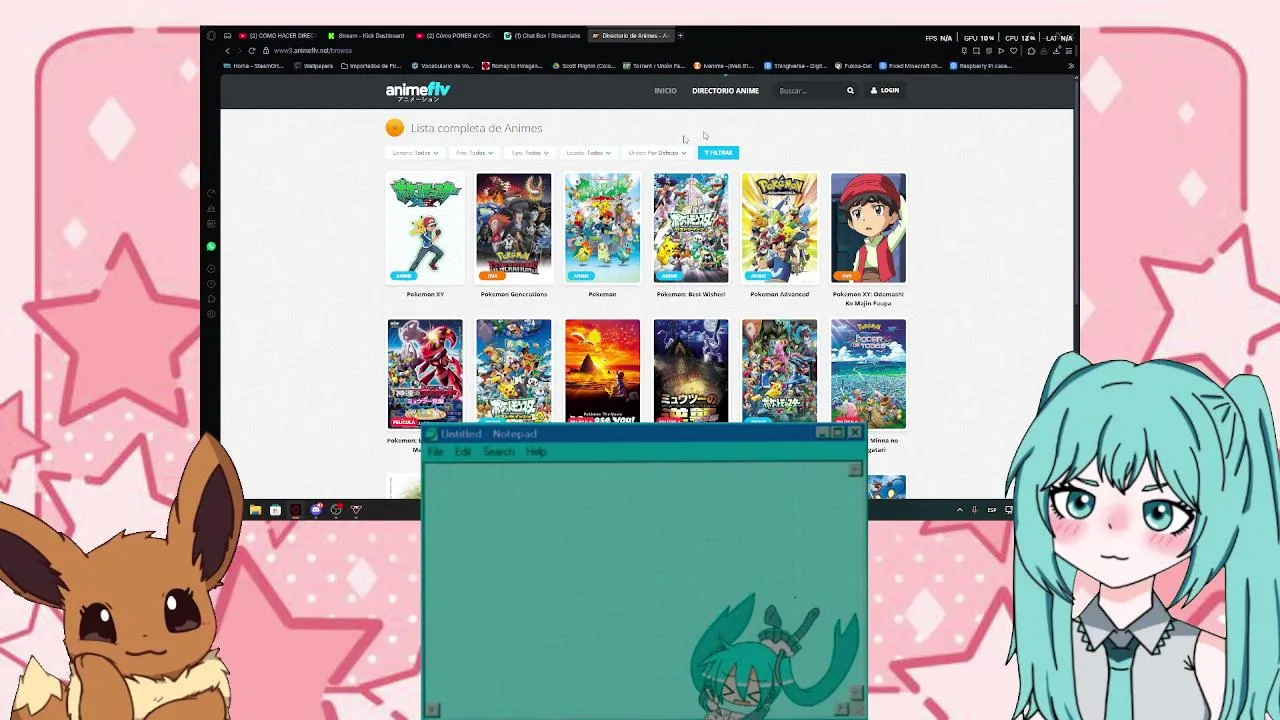Click the WhatsApp icon in browser sidebar
The height and width of the screenshot is (720, 1280).
(211, 246)
